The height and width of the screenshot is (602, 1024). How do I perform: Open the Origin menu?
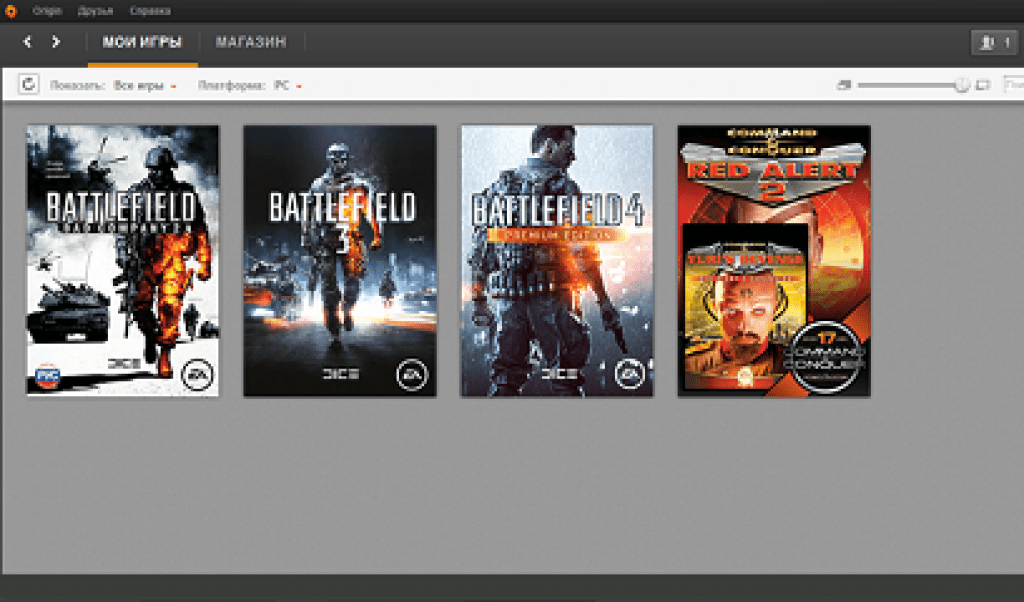(46, 11)
